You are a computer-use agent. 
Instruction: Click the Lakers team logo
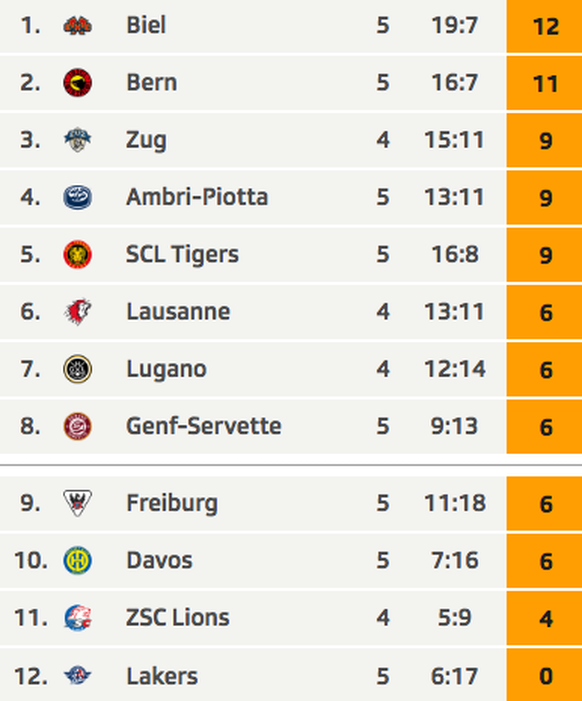click(77, 675)
